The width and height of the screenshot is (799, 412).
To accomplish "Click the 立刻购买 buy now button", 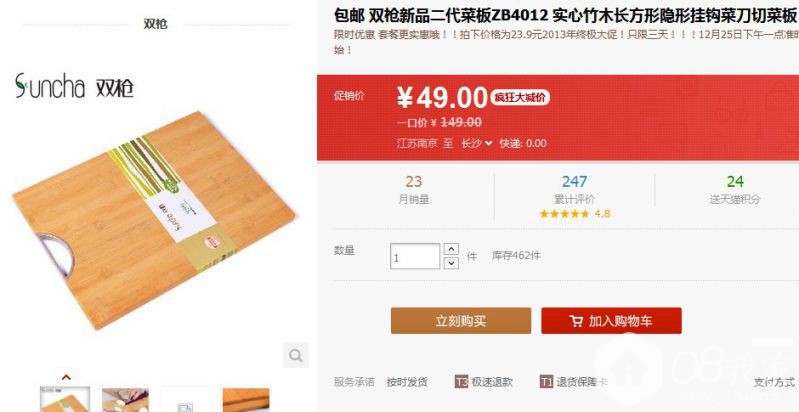I will 461,321.
